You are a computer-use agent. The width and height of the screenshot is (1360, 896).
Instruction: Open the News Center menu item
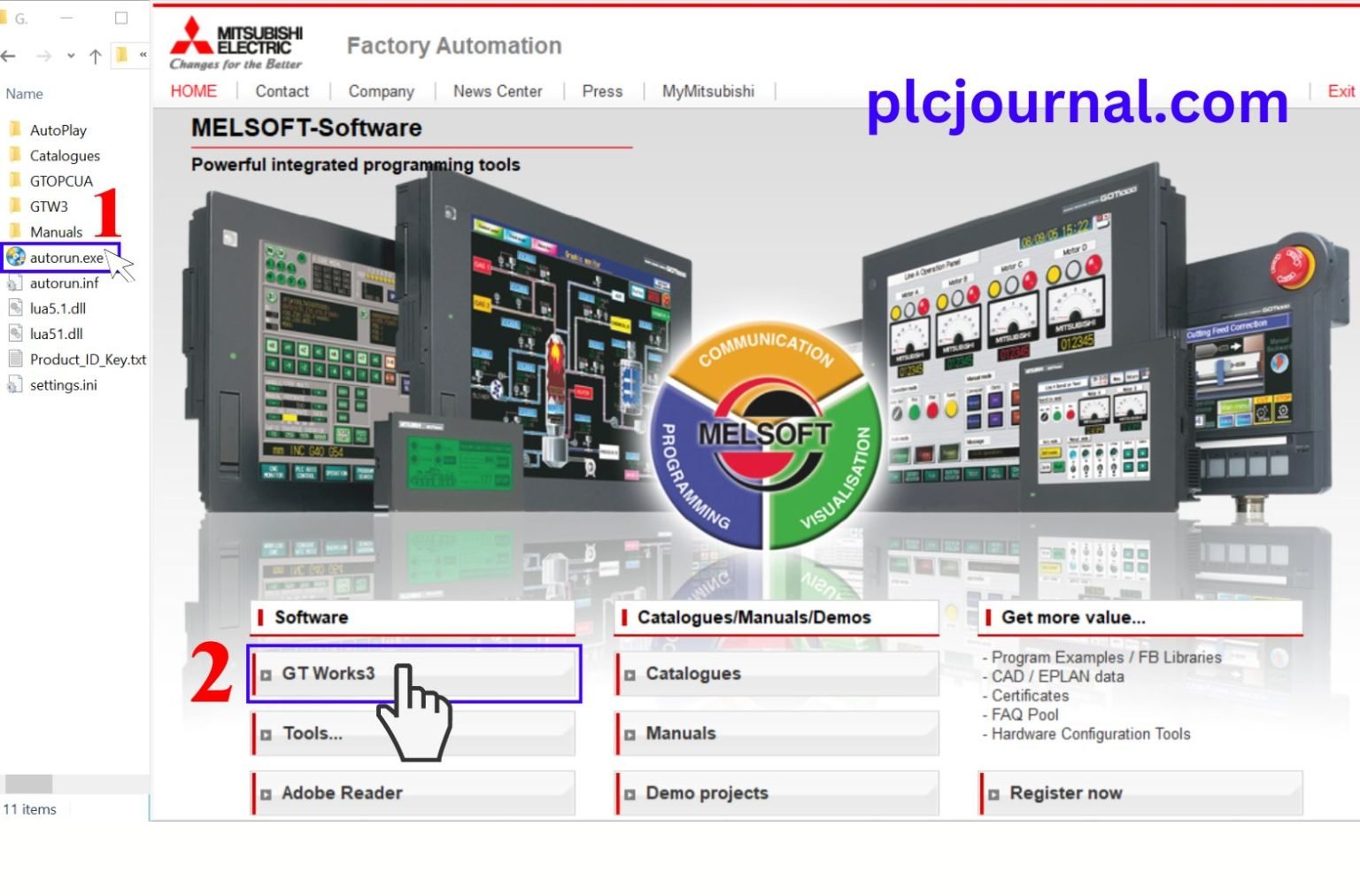pyautogui.click(x=498, y=91)
